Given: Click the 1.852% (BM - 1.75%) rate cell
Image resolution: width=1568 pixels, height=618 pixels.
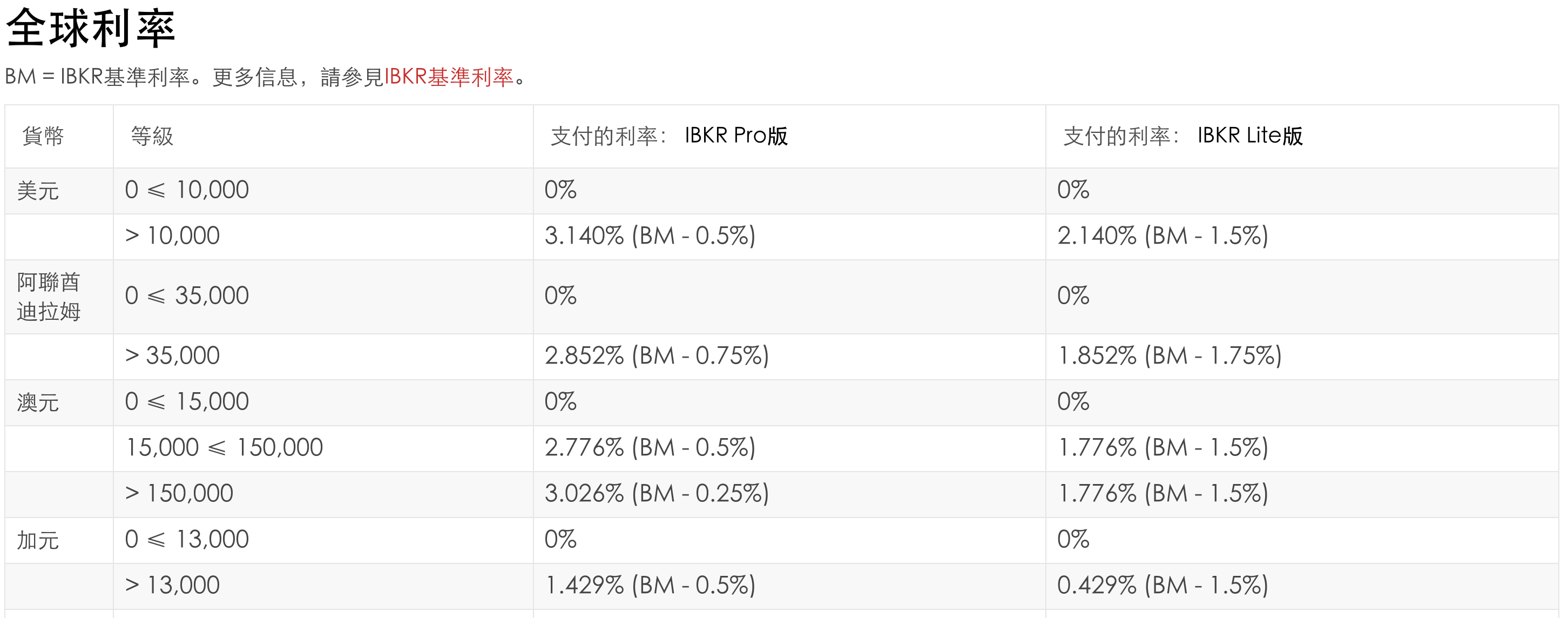Looking at the screenshot, I should [x=1170, y=356].
